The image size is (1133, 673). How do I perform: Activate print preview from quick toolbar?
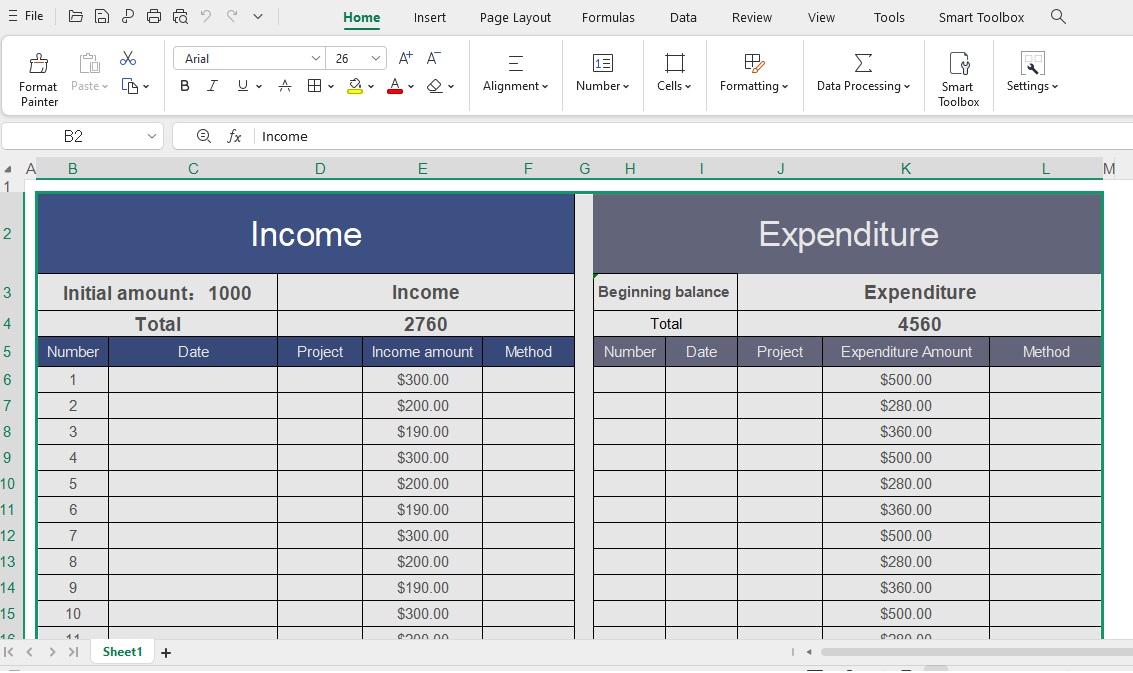(180, 16)
